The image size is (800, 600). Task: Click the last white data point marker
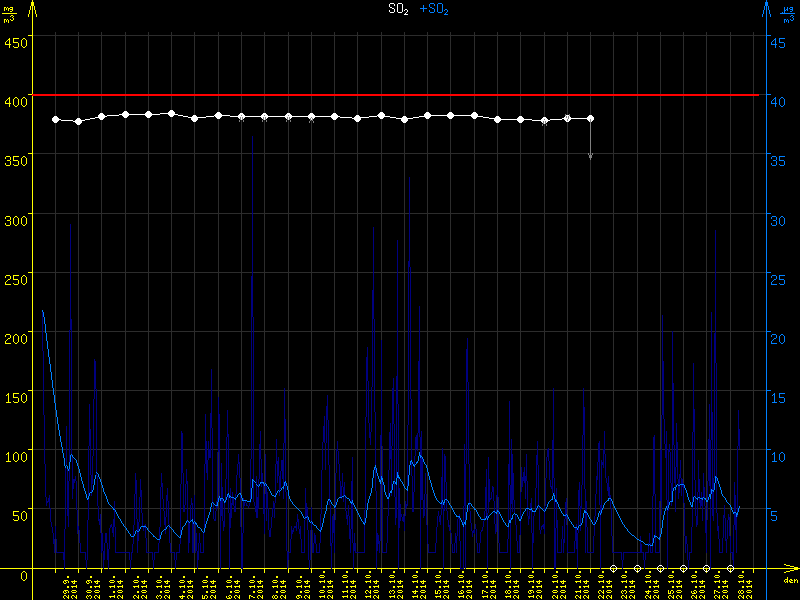point(590,118)
